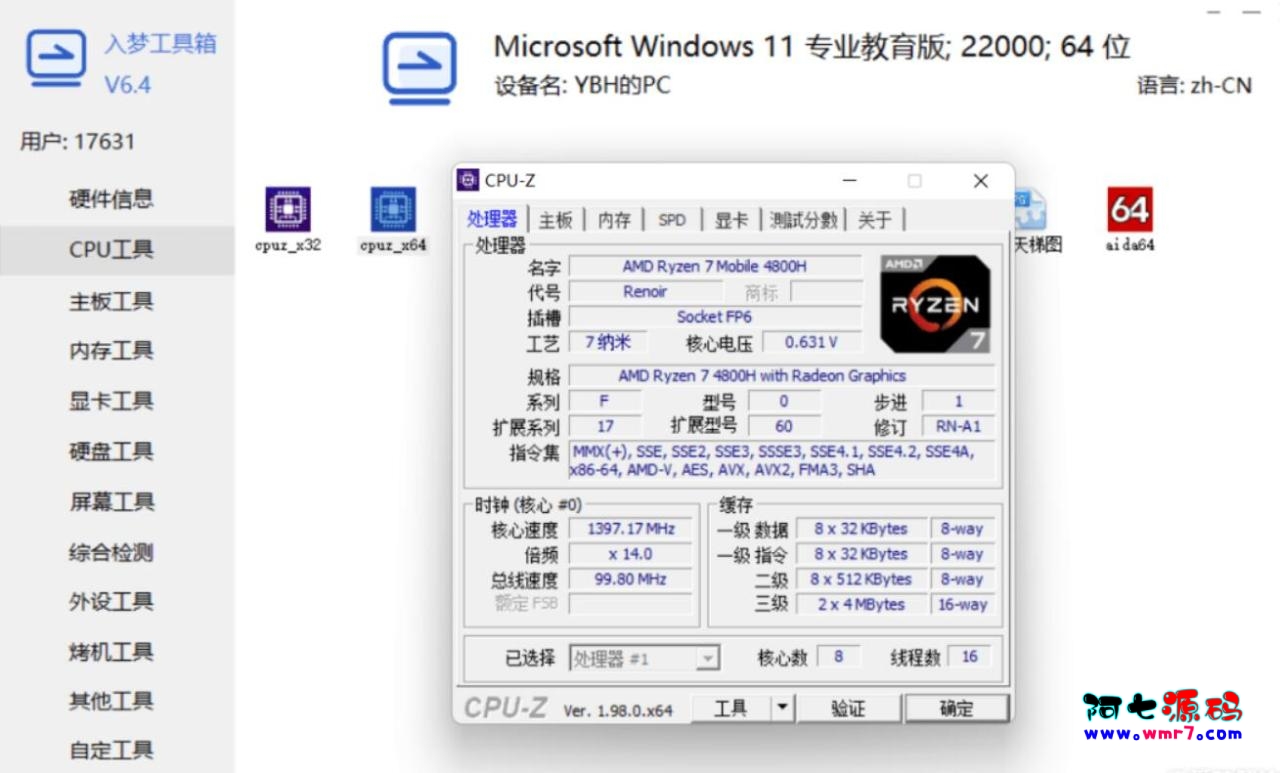The width and height of the screenshot is (1280, 773).
Task: Click the 工具 button in CPU-Z
Action: coord(731,708)
